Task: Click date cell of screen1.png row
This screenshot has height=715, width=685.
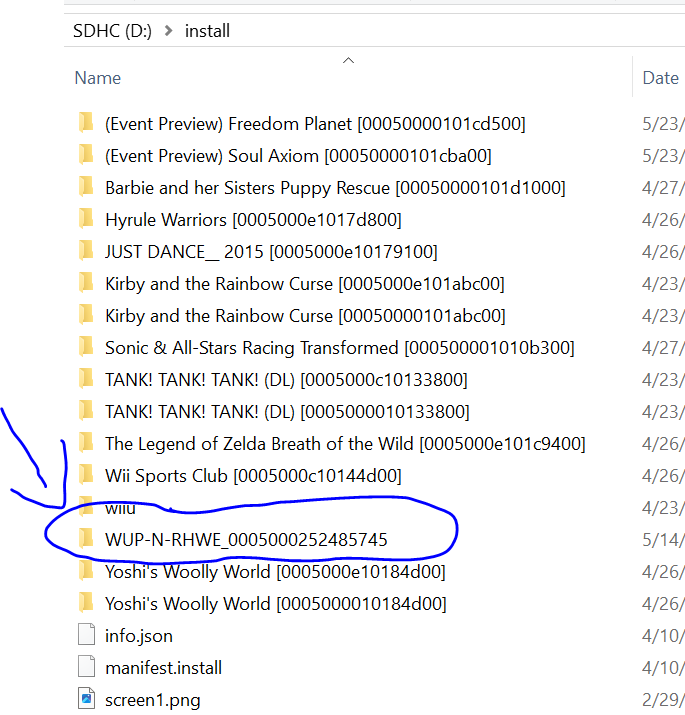Action: (x=663, y=700)
